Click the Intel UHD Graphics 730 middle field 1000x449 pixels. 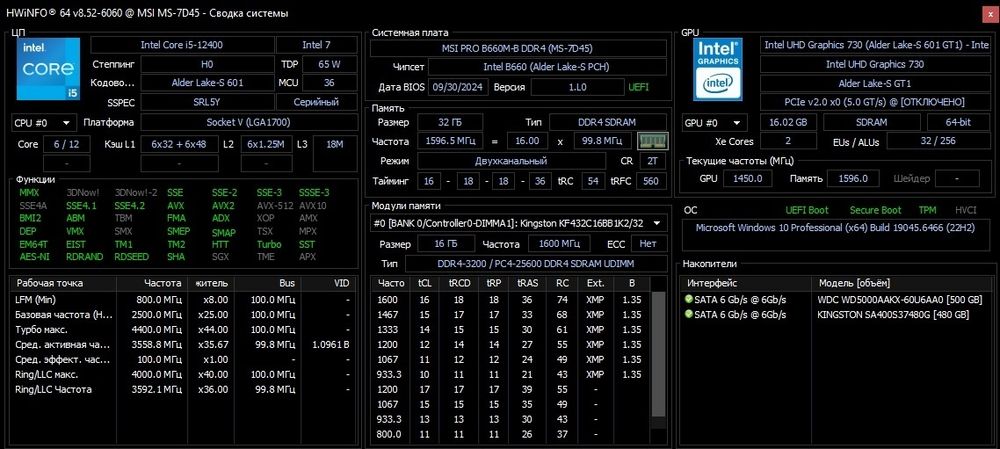pos(875,64)
